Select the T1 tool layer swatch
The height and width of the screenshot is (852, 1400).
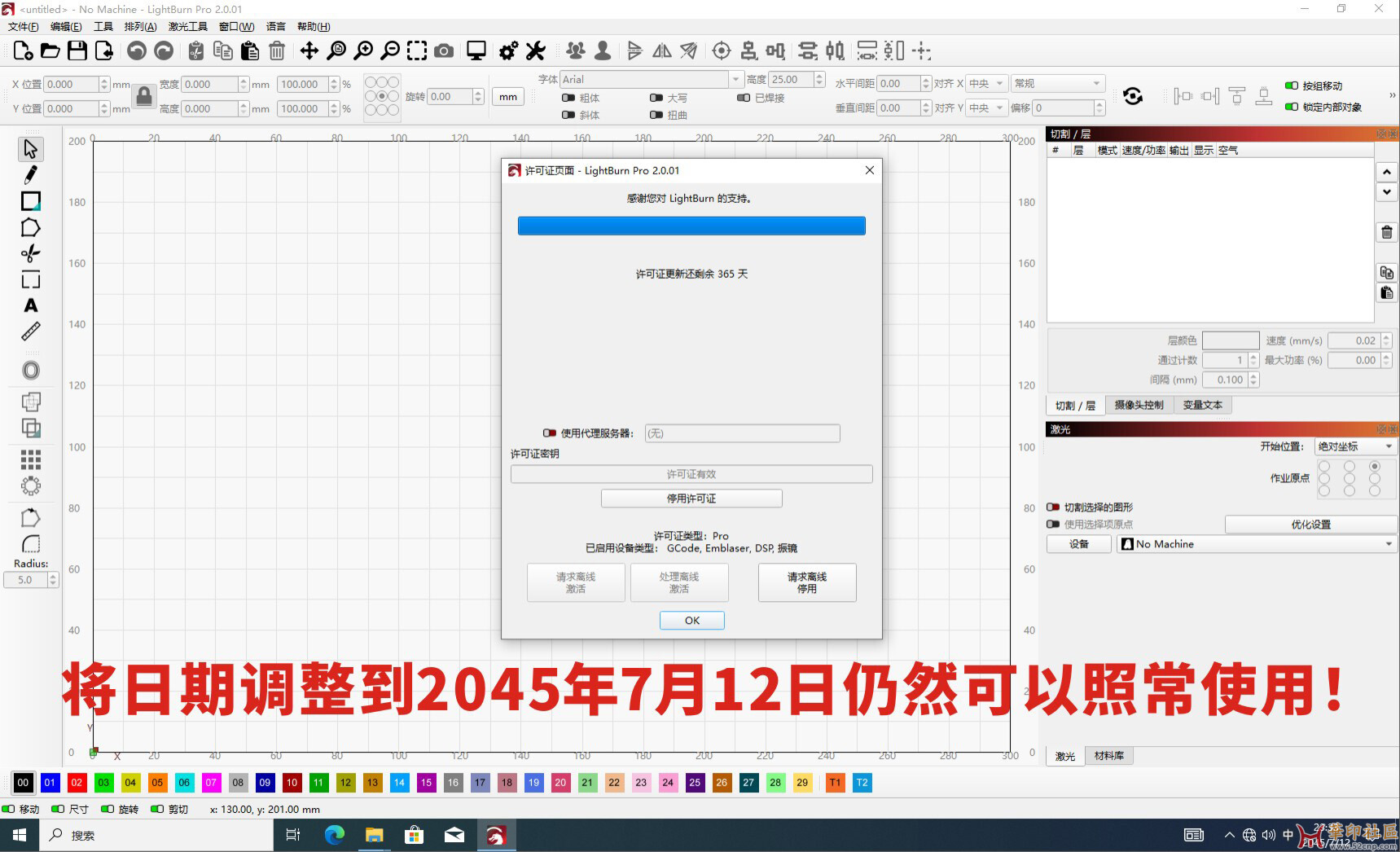click(x=835, y=783)
